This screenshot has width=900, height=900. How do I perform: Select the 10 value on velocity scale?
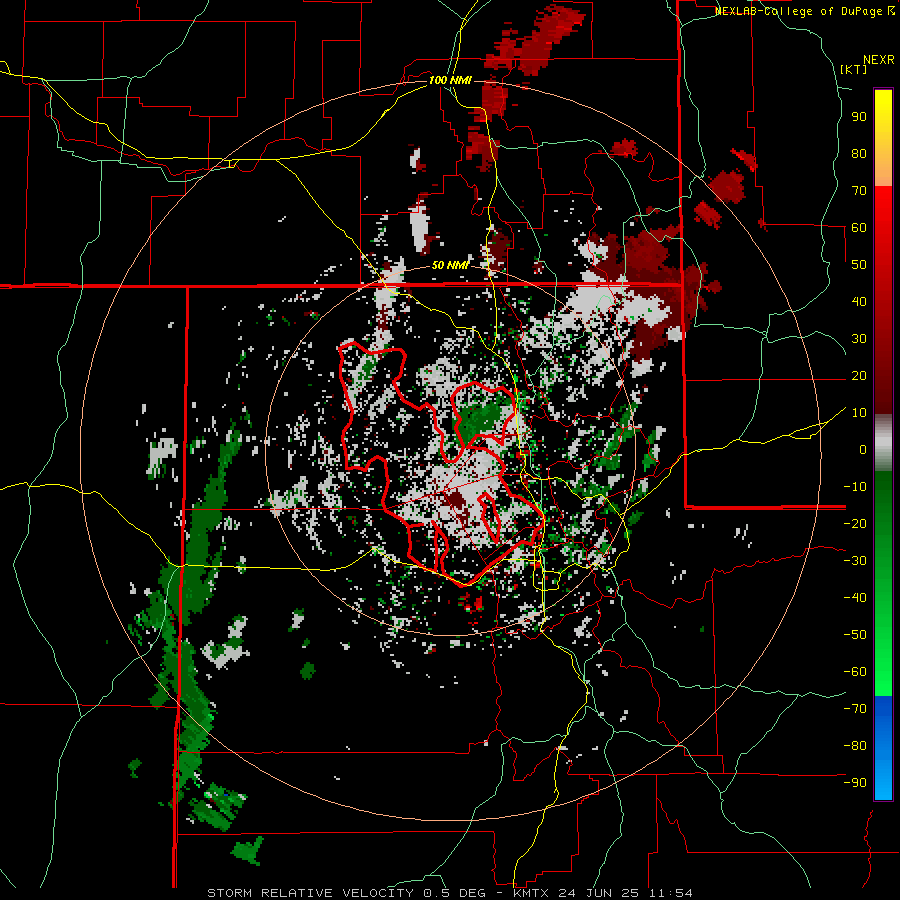coord(859,413)
